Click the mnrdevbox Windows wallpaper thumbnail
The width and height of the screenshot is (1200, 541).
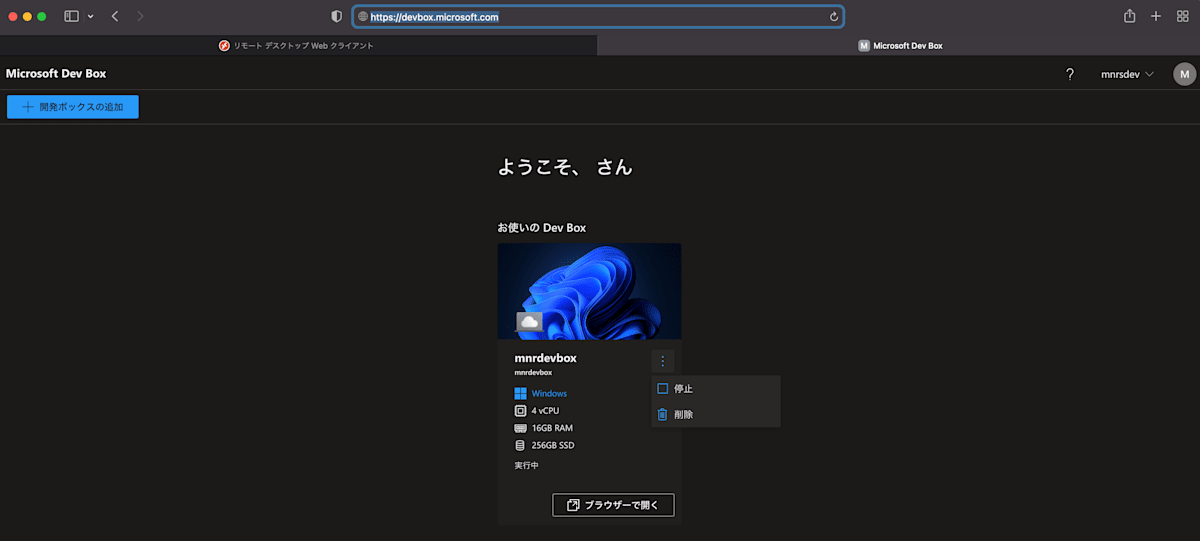point(589,291)
